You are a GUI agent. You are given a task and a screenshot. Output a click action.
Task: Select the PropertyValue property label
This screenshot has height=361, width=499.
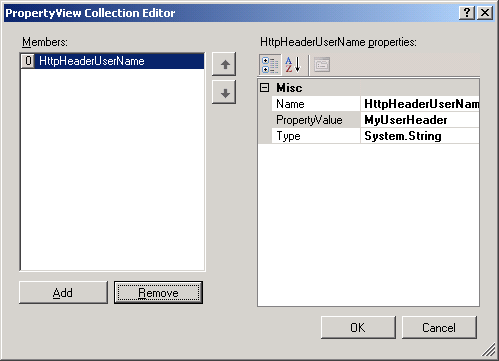coord(316,120)
